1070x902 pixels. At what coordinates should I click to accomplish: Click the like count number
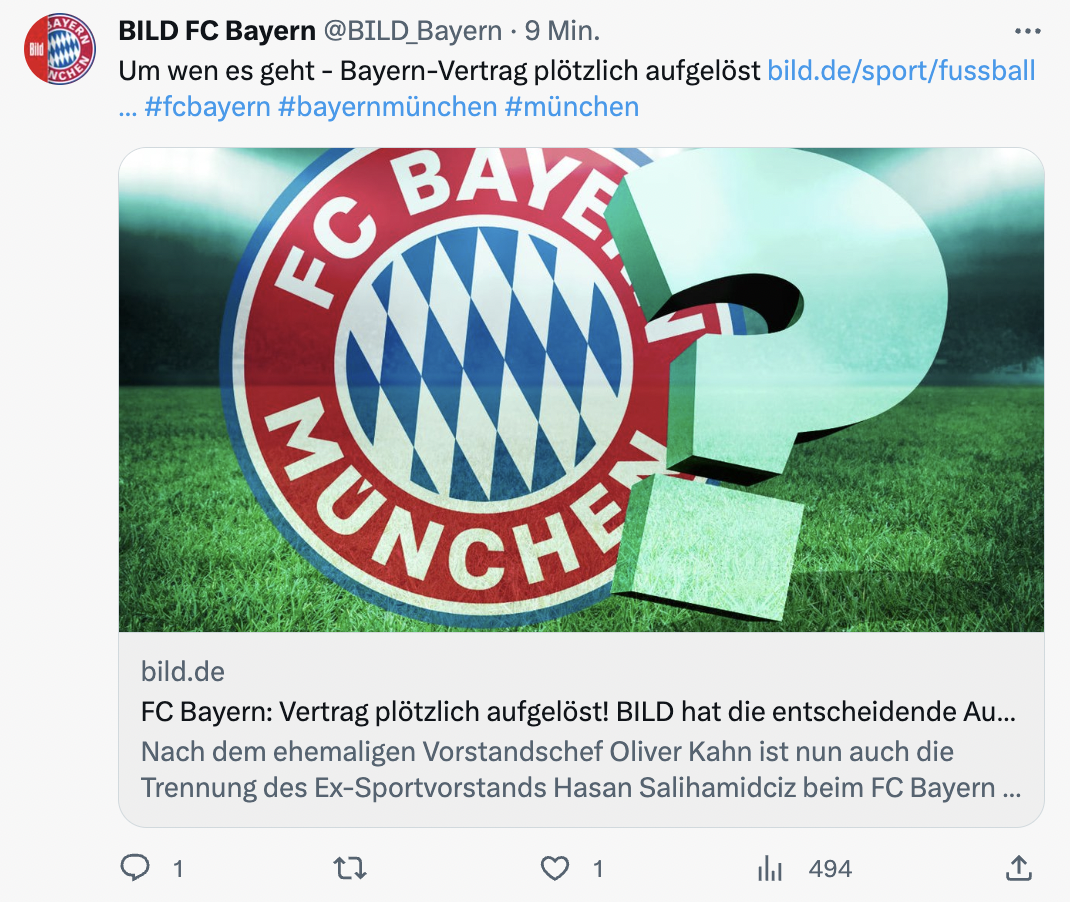coord(598,869)
